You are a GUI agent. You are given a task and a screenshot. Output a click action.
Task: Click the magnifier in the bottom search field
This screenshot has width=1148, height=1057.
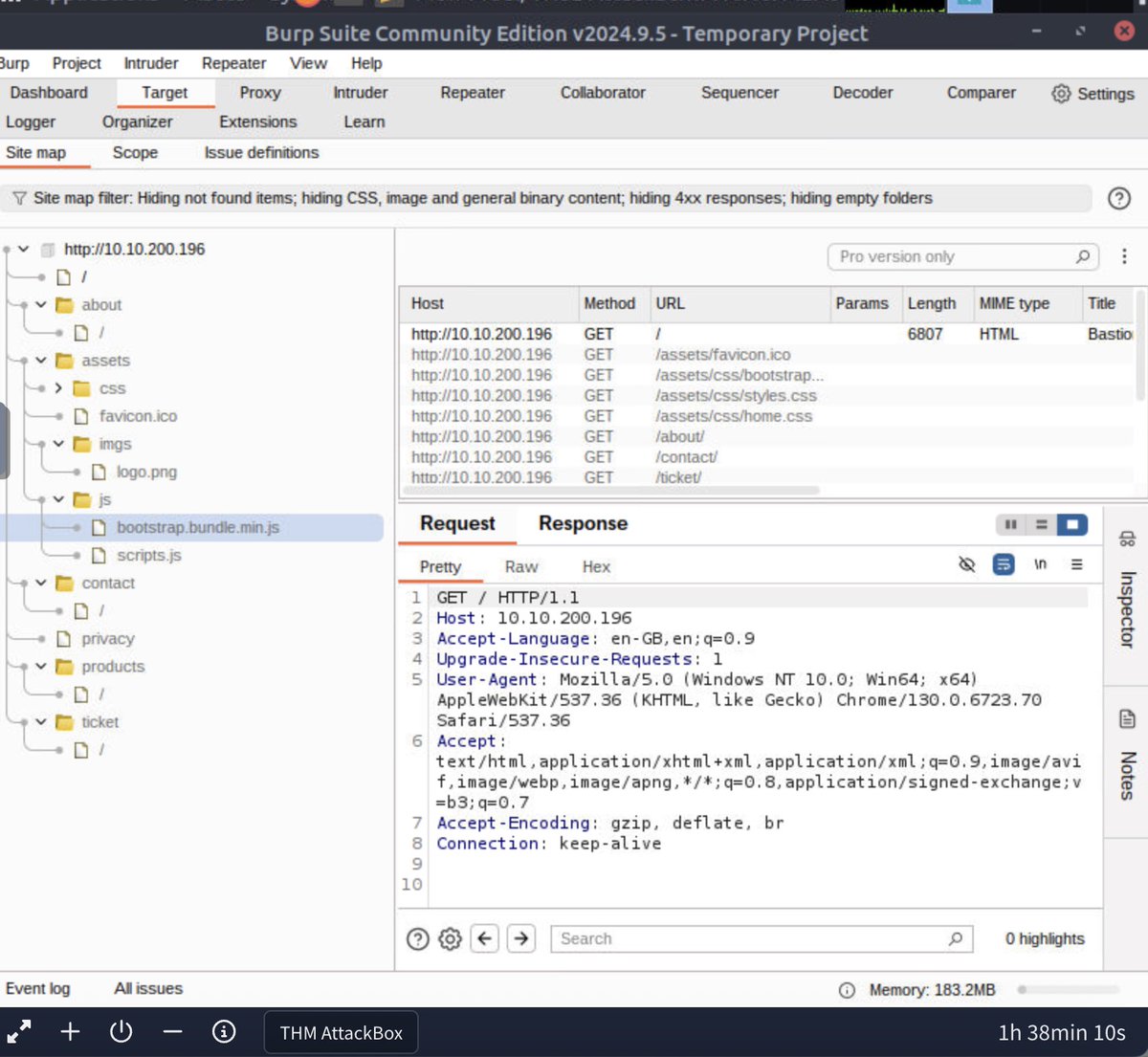955,938
